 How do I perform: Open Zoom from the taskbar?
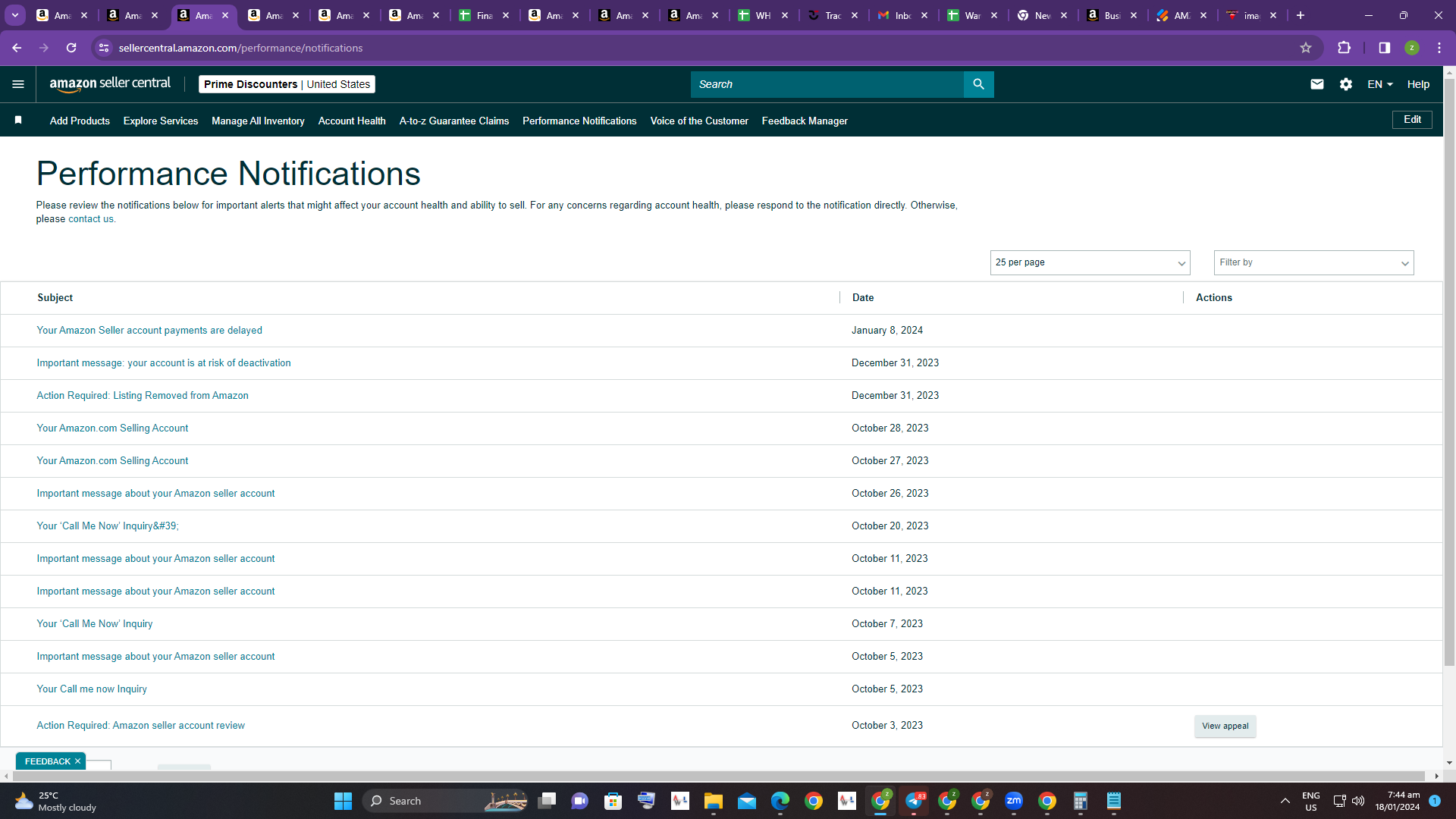[1014, 801]
